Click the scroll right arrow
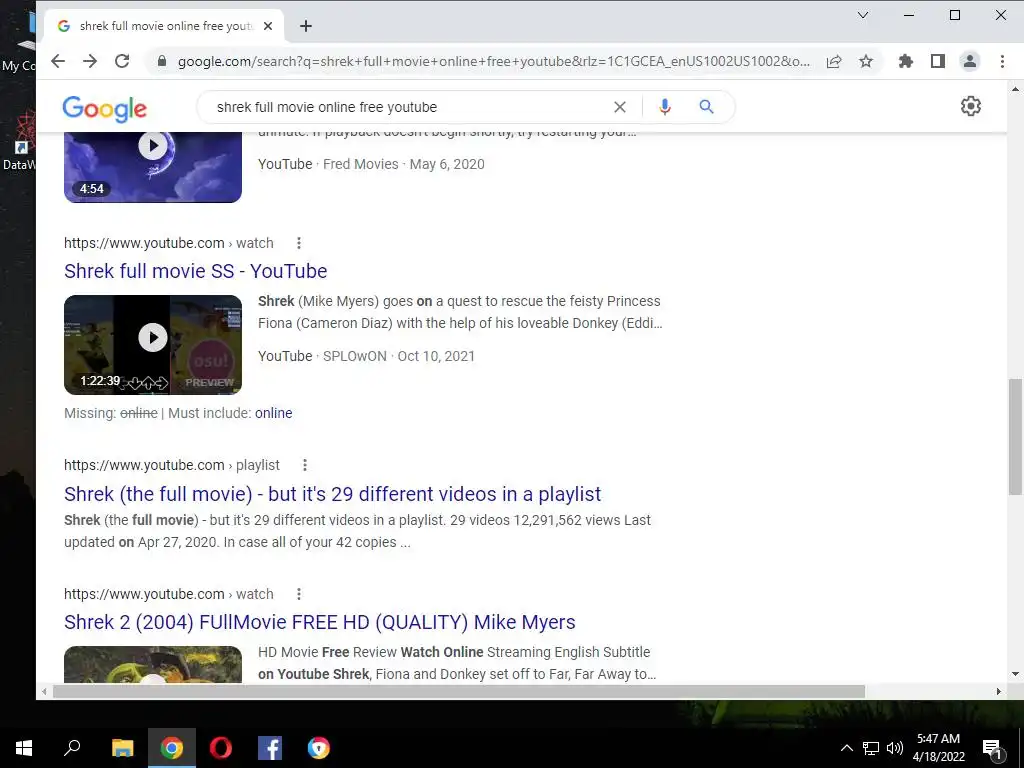This screenshot has height=768, width=1024. coord(999,691)
